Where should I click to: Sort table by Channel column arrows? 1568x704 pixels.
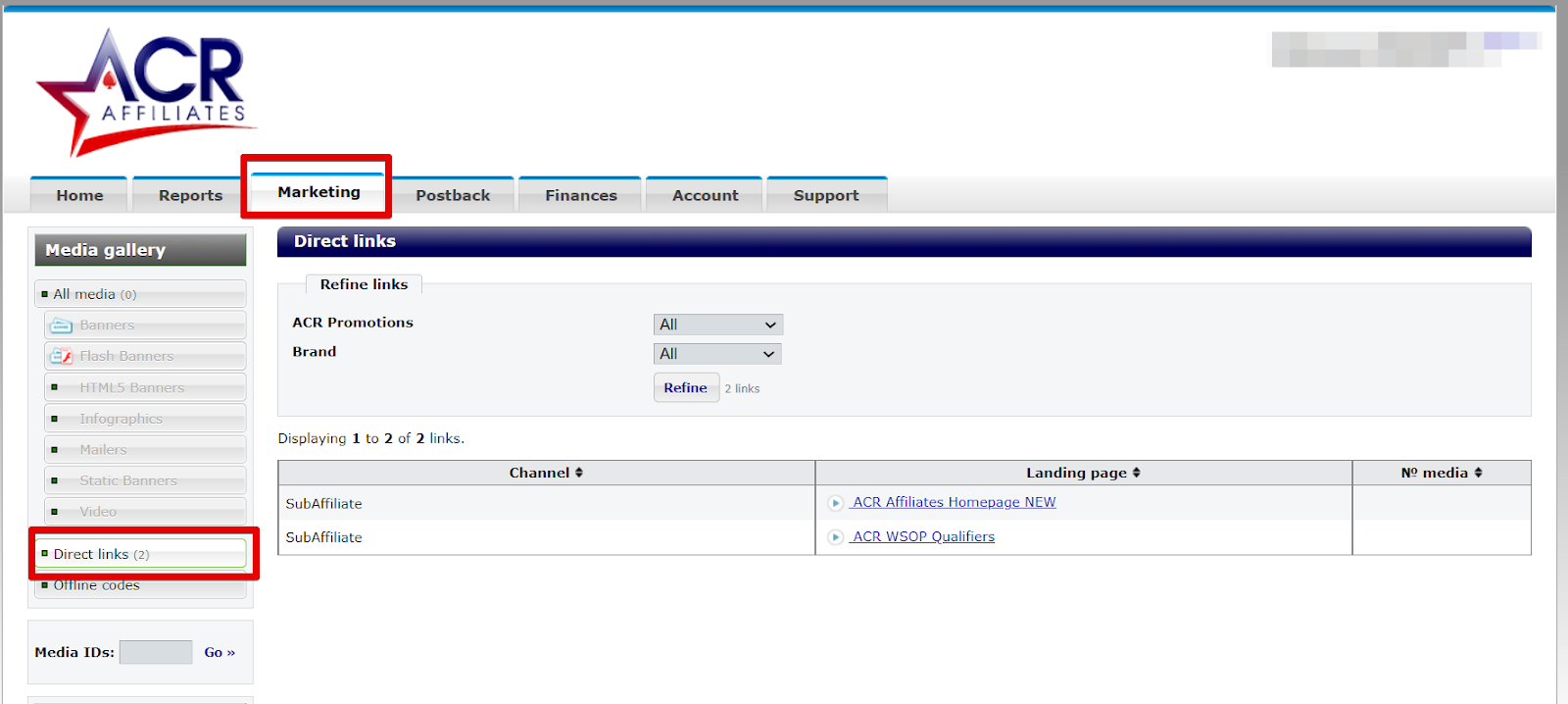click(x=579, y=473)
